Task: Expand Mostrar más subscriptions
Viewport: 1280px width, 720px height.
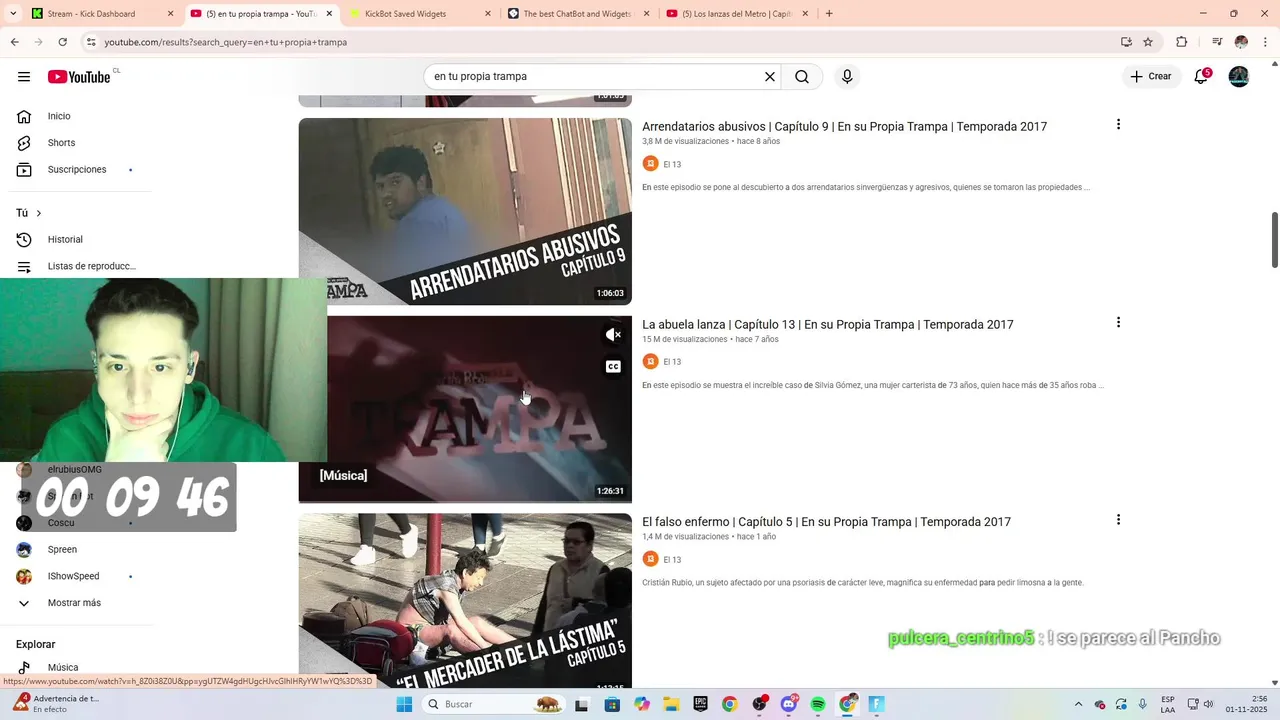Action: coord(76,603)
